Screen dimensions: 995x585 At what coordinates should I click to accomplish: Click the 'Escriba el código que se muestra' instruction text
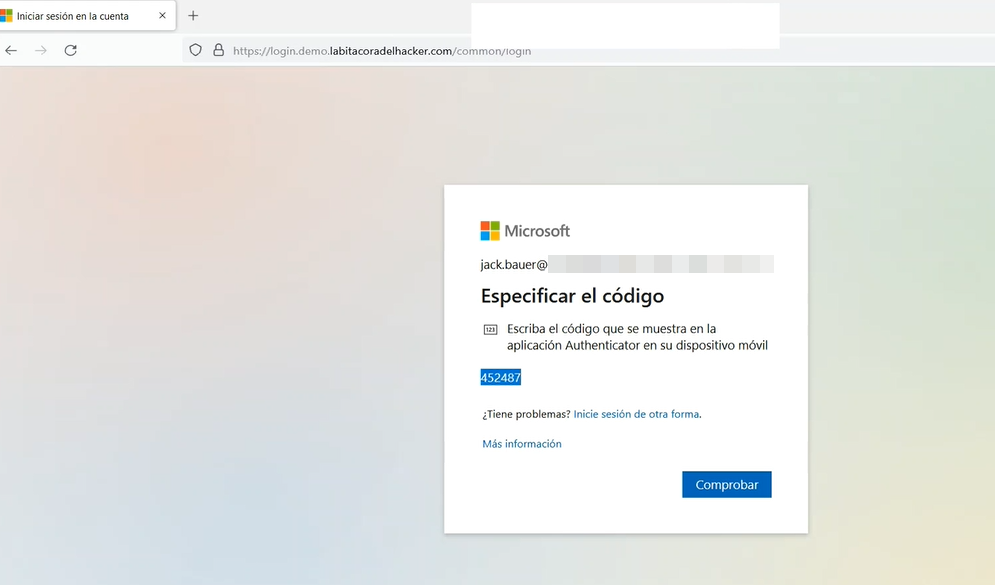pos(637,337)
